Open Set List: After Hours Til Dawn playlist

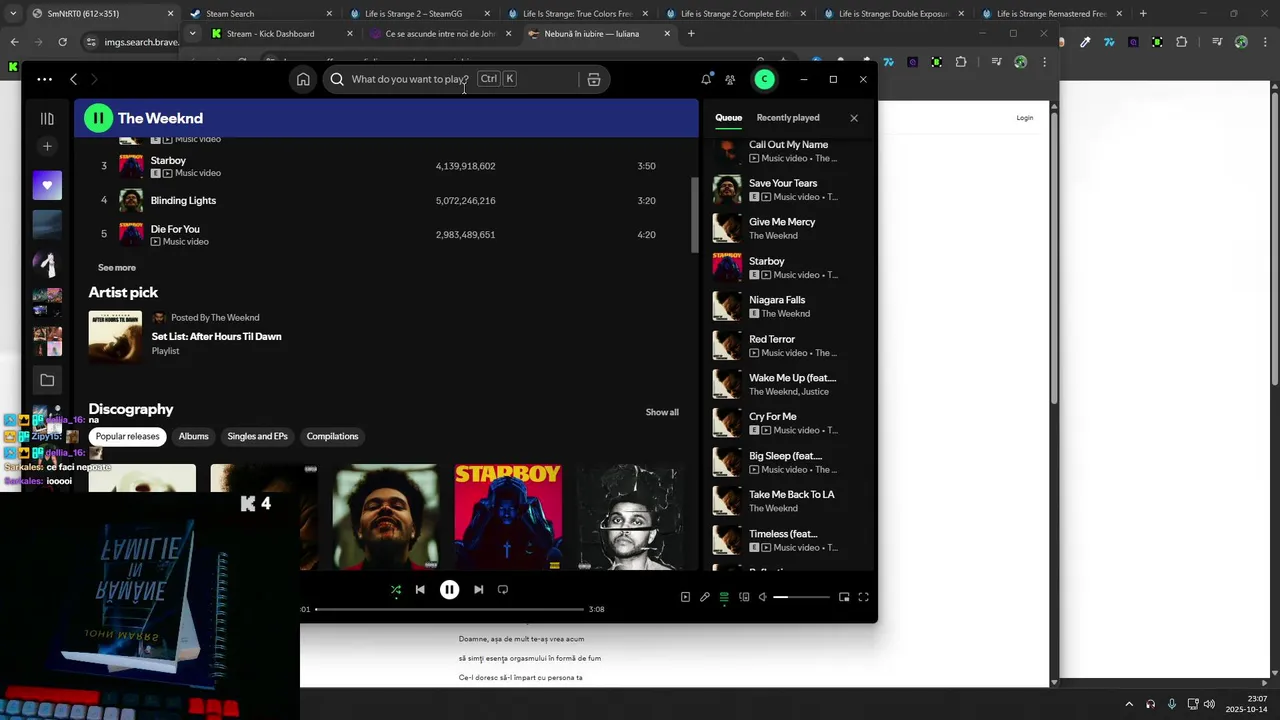click(x=216, y=337)
